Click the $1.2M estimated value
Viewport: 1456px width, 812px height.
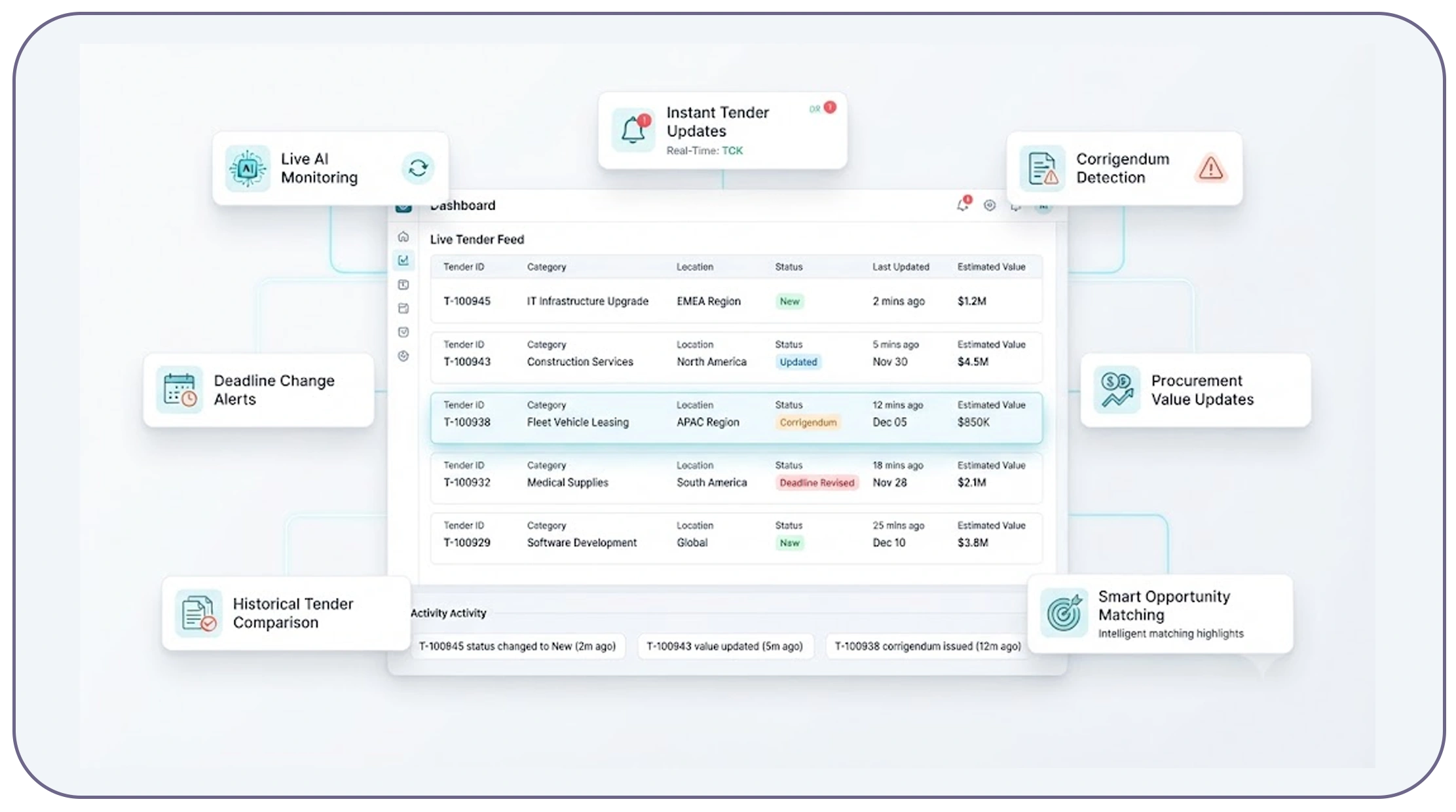tap(972, 301)
